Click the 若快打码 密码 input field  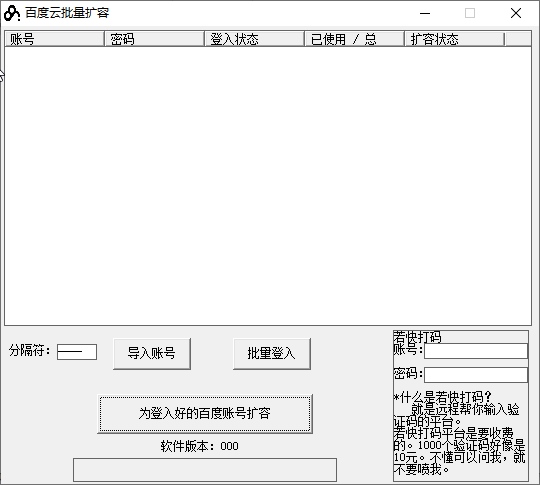[x=476, y=375]
